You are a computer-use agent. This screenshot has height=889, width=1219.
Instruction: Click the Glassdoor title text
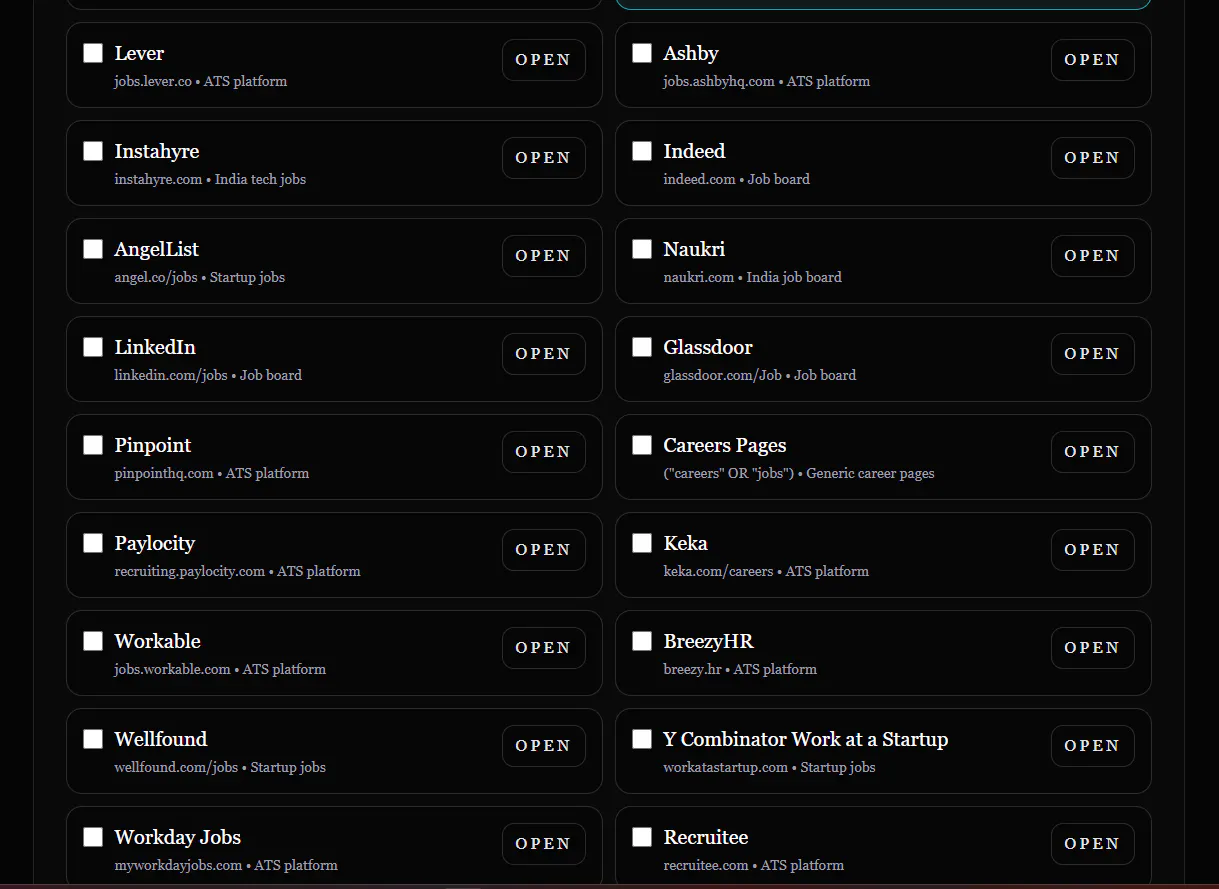point(708,347)
